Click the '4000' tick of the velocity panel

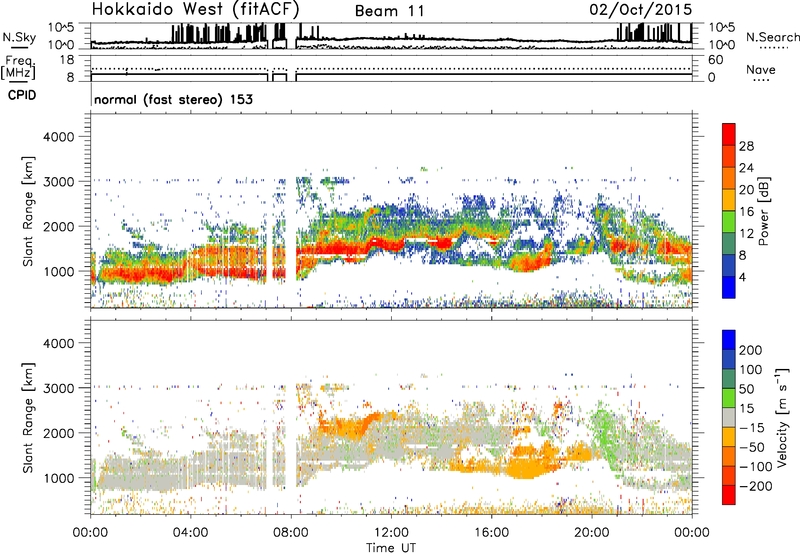[x=58, y=343]
